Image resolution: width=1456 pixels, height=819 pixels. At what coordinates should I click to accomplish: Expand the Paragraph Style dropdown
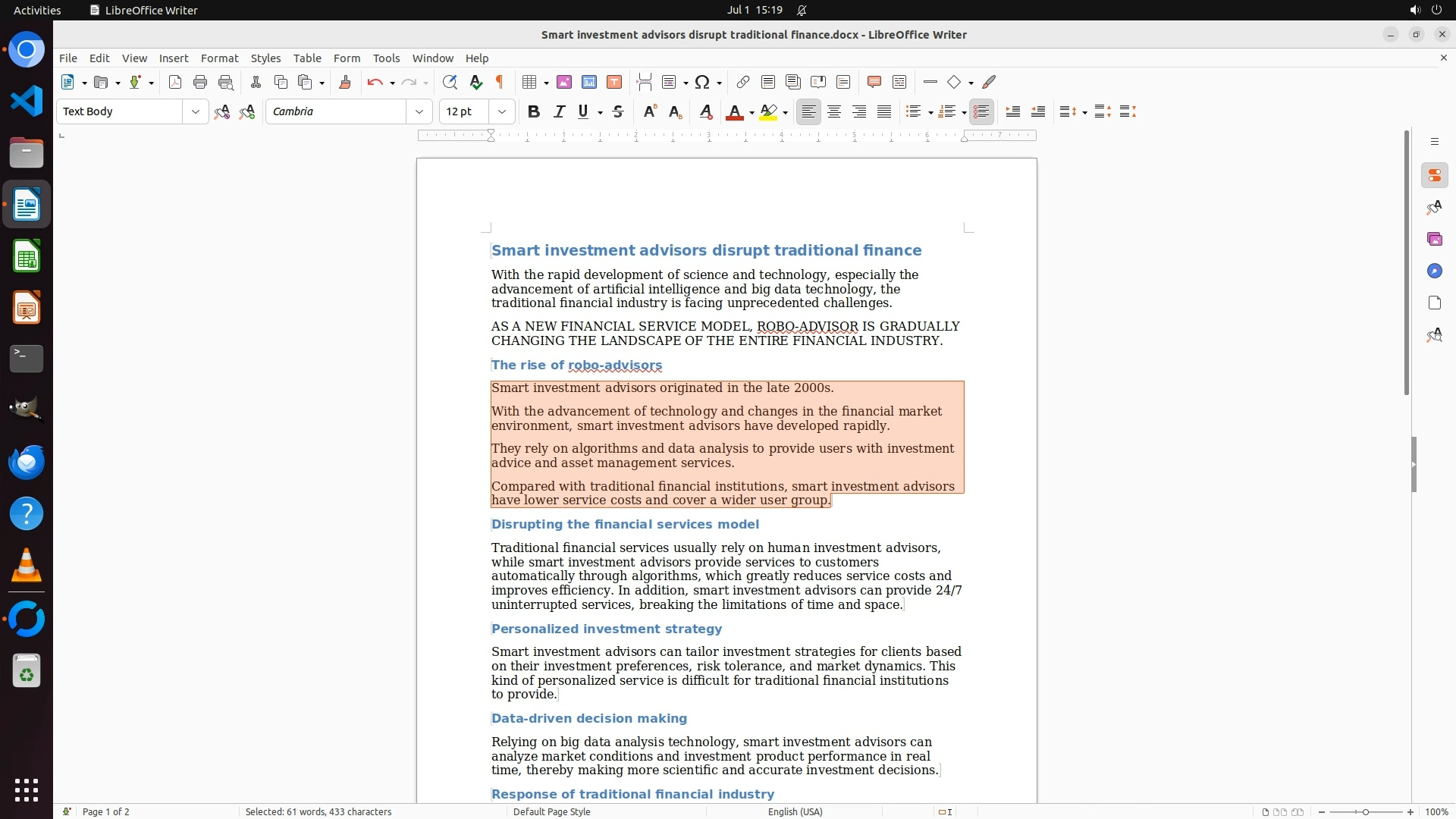click(x=196, y=111)
